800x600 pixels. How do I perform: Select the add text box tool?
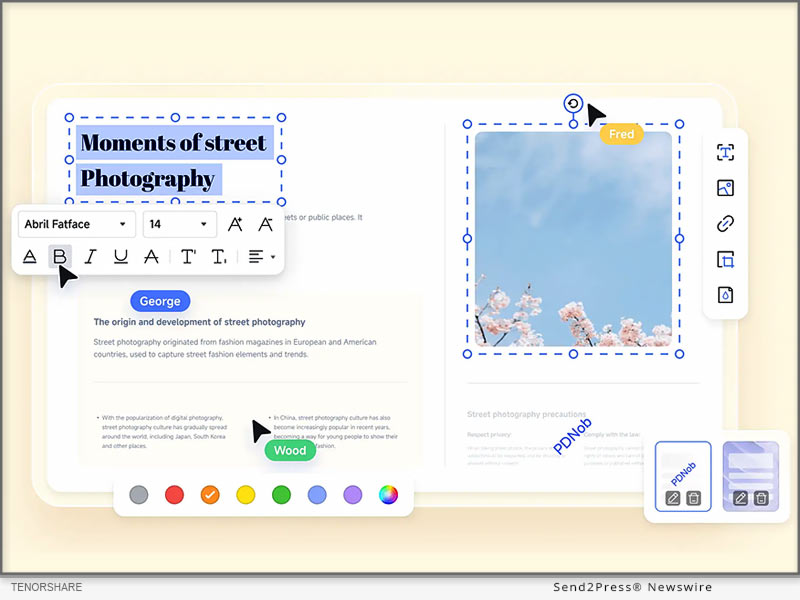click(726, 152)
